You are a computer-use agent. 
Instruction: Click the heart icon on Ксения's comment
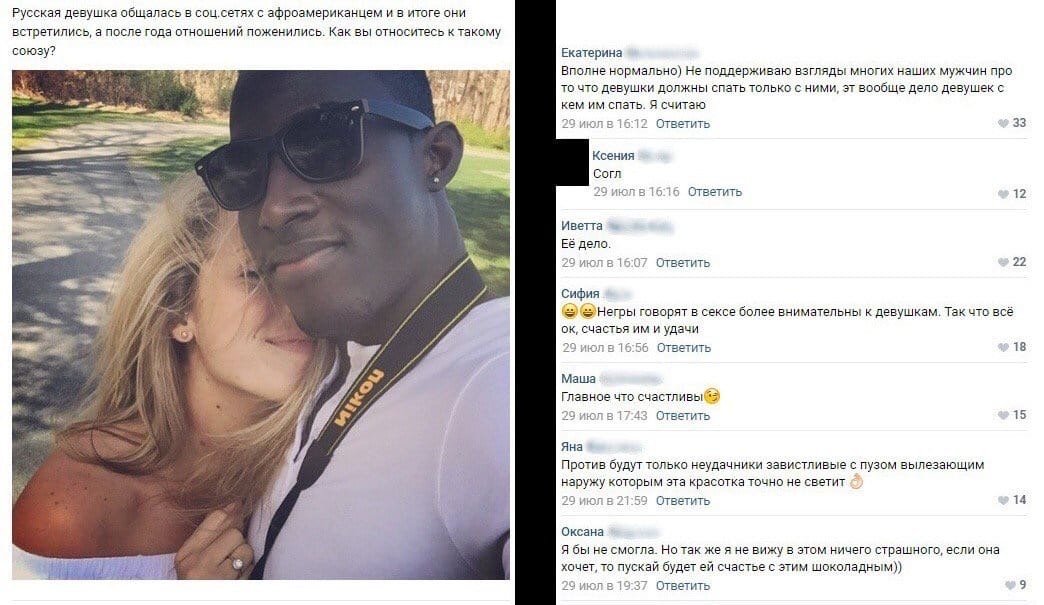pyautogui.click(x=1003, y=194)
